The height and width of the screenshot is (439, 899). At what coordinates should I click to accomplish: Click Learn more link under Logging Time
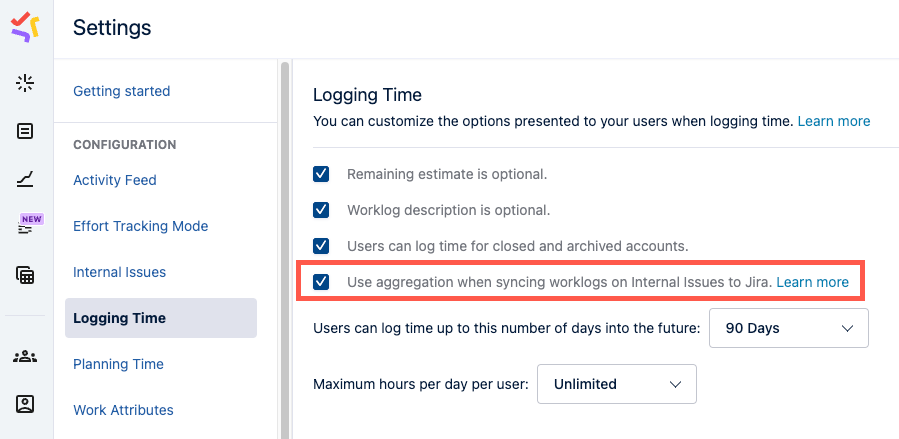point(833,121)
